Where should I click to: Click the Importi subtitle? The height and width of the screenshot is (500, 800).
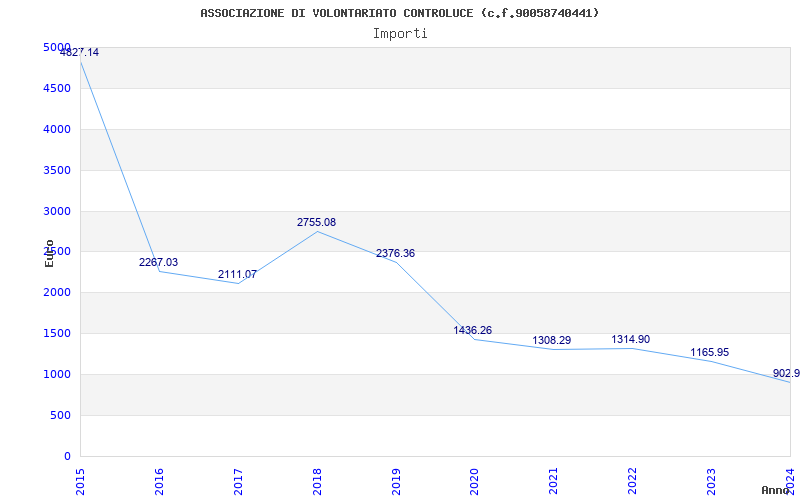pos(400,34)
